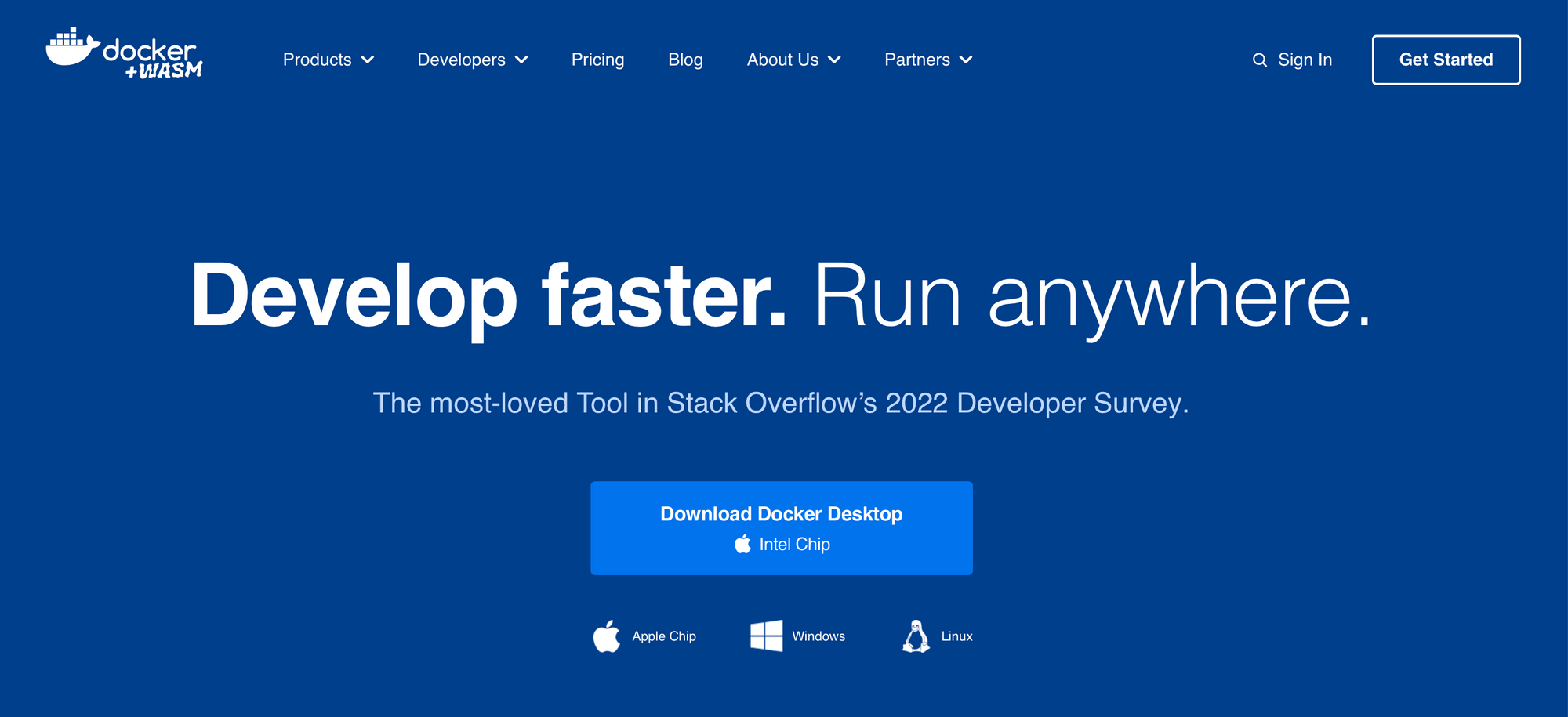This screenshot has width=1568, height=717.
Task: Select the Apple Chip download label
Action: point(664,636)
